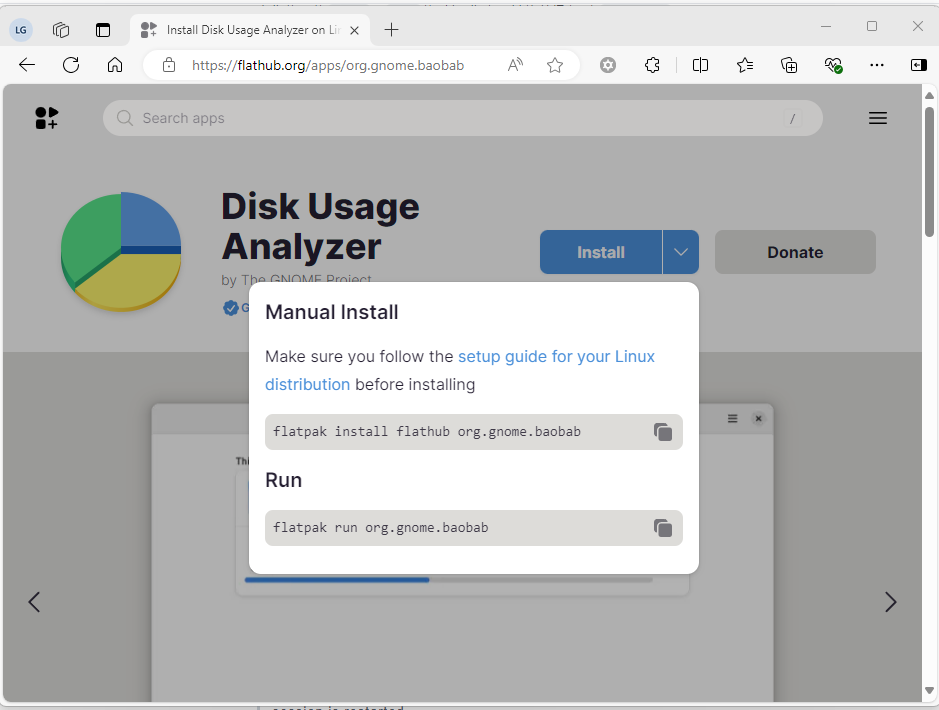939x710 pixels.
Task: Open the Extensions puzzle icon
Action: [652, 65]
